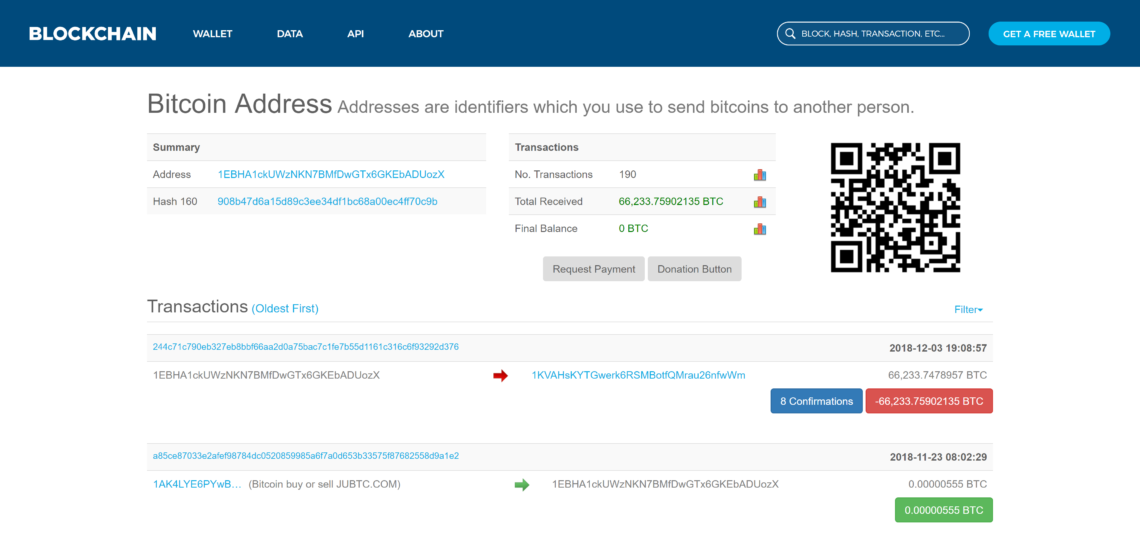
Task: Select the Bitcoin Address page heading
Action: tap(239, 104)
